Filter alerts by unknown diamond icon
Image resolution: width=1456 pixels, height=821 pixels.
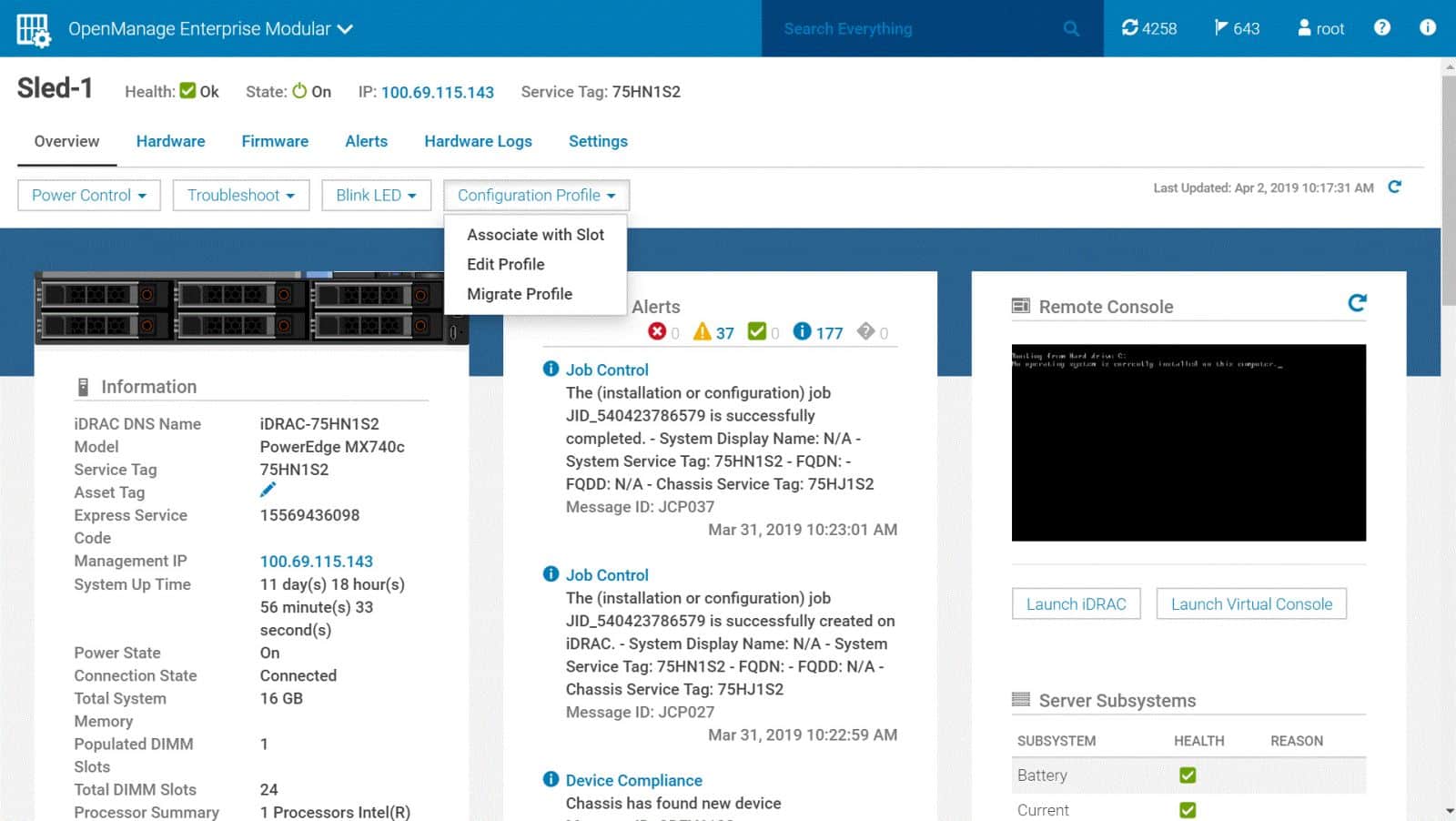(865, 331)
